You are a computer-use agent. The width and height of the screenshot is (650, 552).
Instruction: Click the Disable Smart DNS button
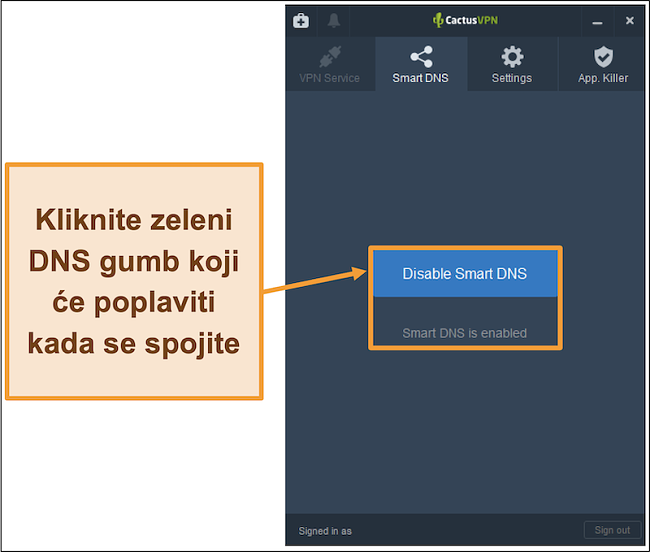pyautogui.click(x=465, y=274)
